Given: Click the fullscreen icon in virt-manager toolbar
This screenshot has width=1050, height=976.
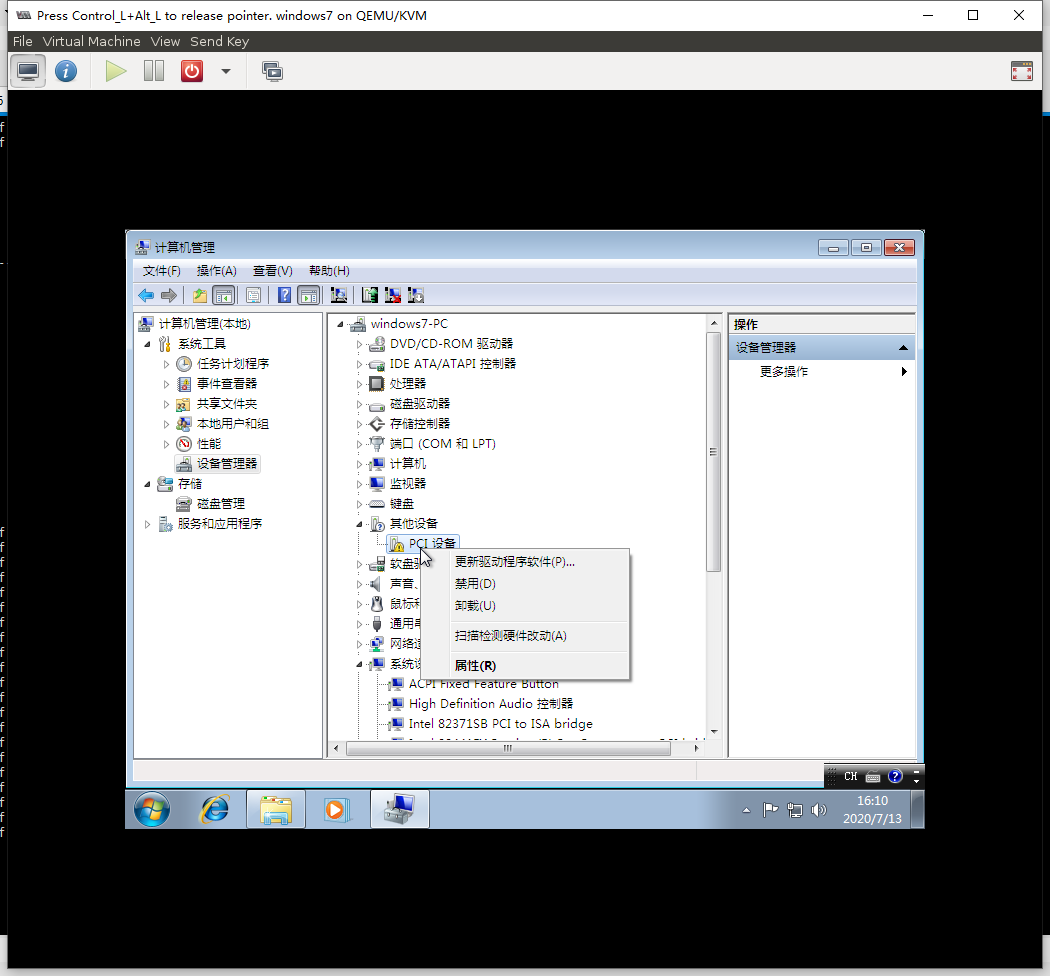Looking at the screenshot, I should point(1022,71).
